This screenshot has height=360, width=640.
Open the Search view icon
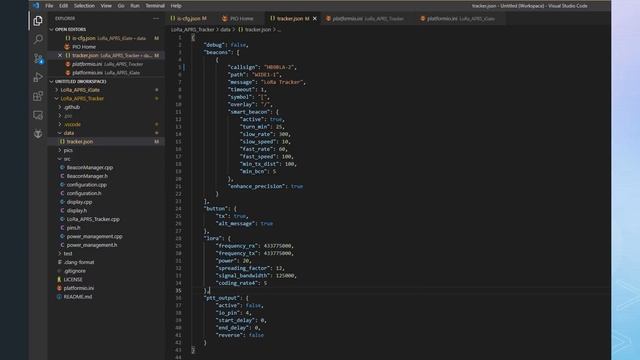[38, 39]
